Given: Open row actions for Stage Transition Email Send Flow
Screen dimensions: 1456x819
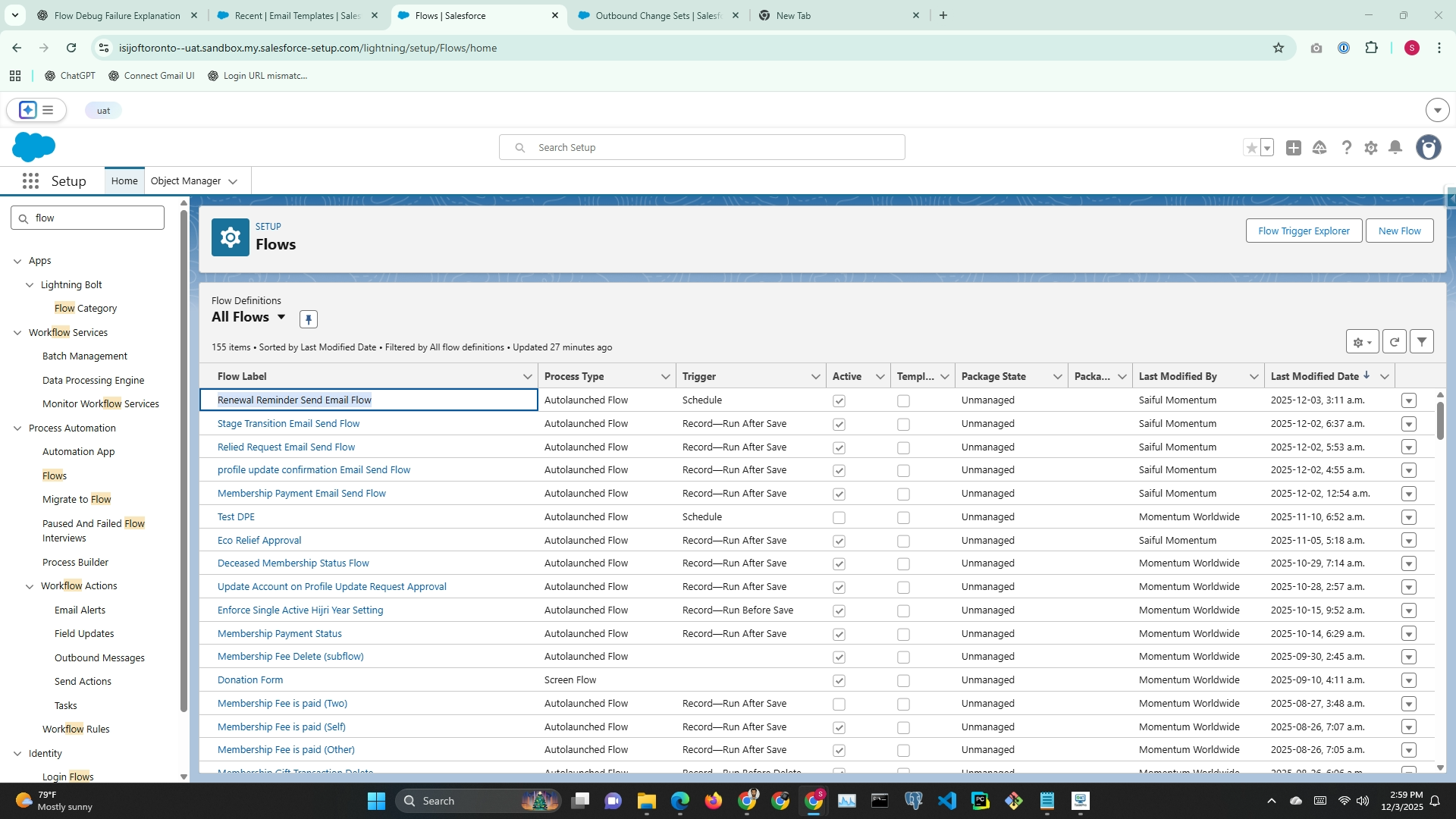Looking at the screenshot, I should [x=1408, y=425].
